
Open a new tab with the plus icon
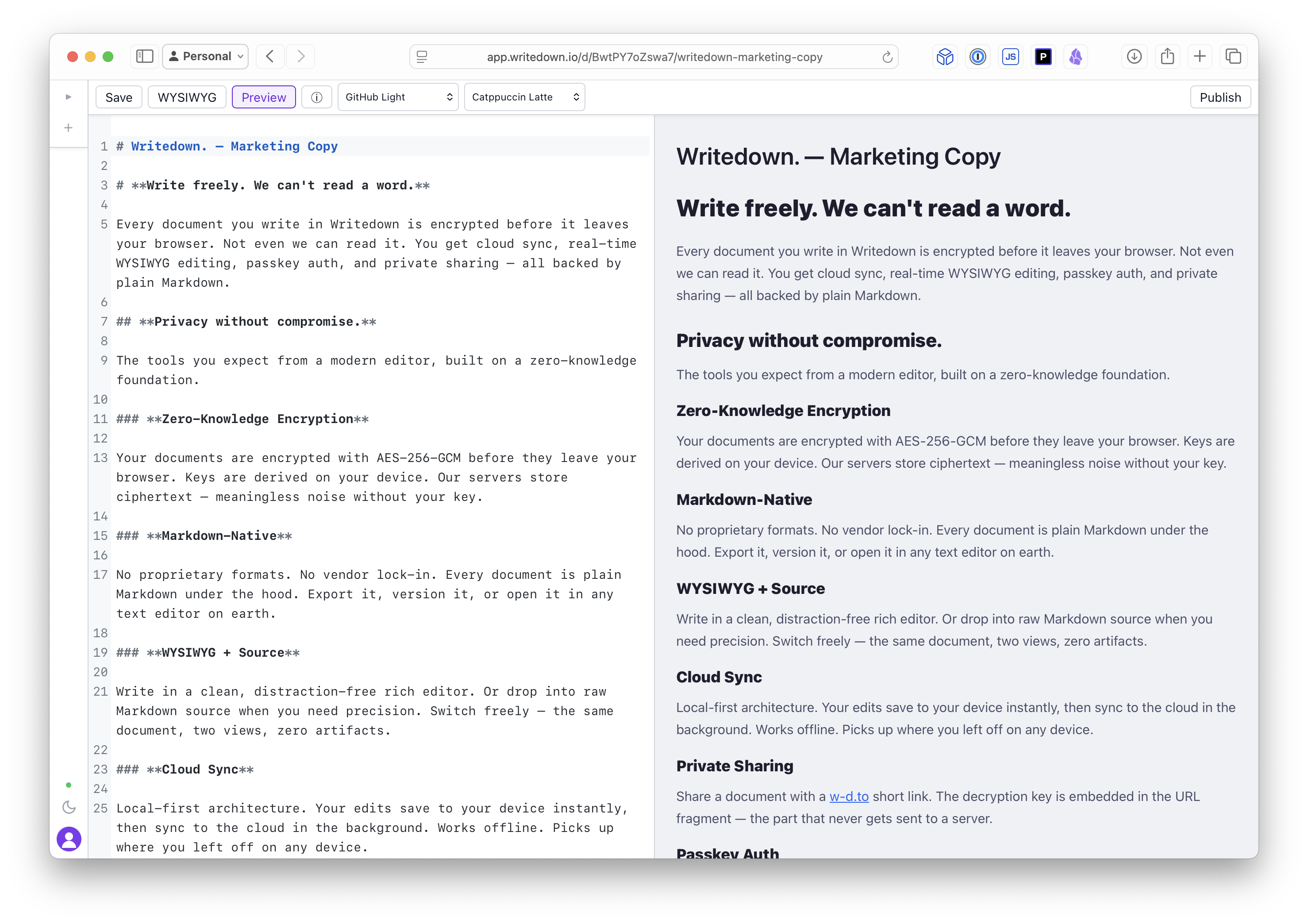[1200, 56]
